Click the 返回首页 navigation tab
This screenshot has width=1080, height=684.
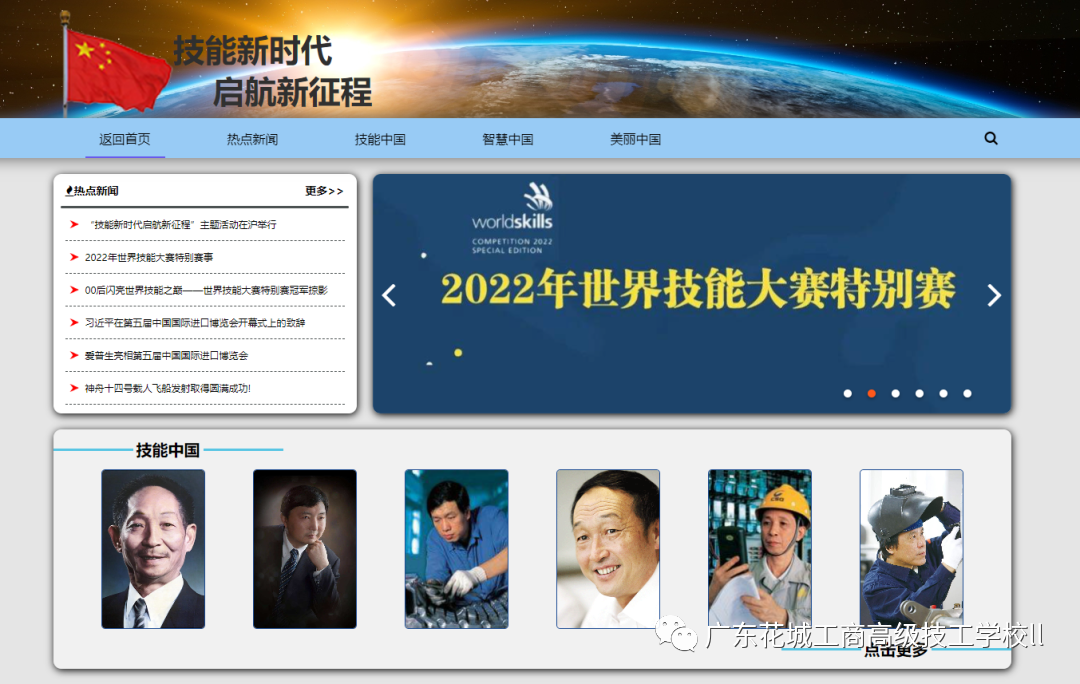pyautogui.click(x=124, y=138)
